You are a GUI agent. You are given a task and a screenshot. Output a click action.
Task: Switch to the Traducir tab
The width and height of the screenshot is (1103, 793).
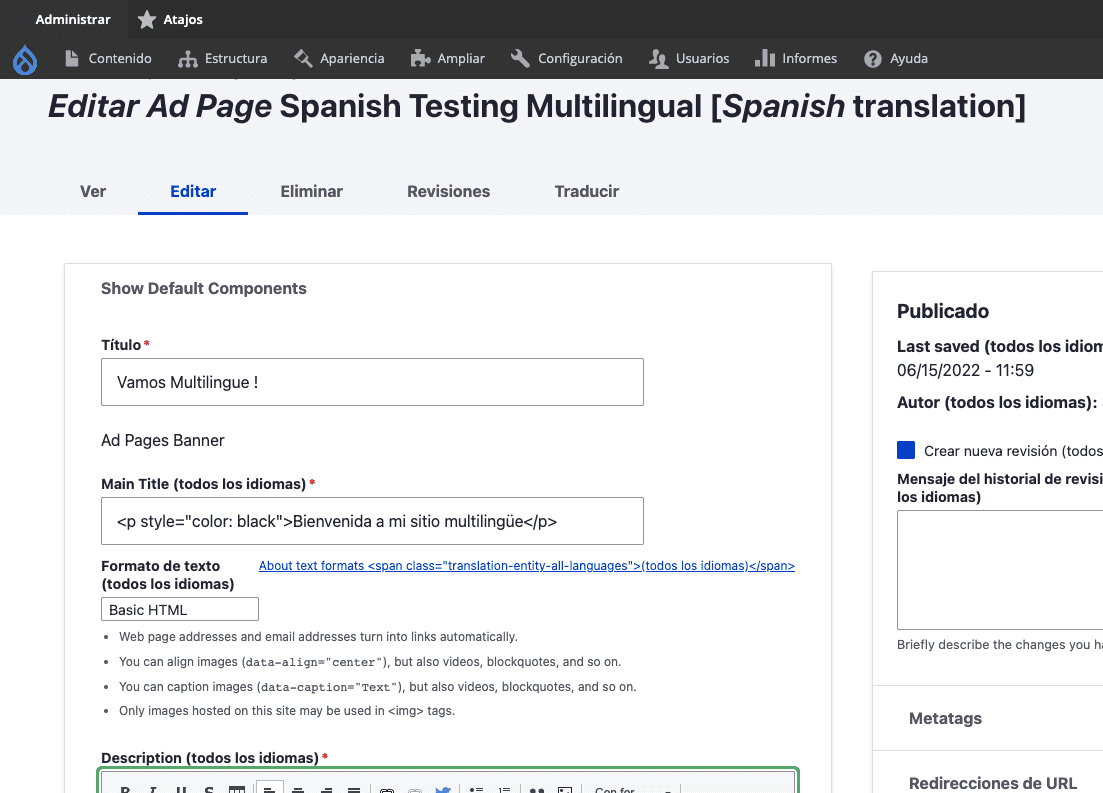(586, 191)
